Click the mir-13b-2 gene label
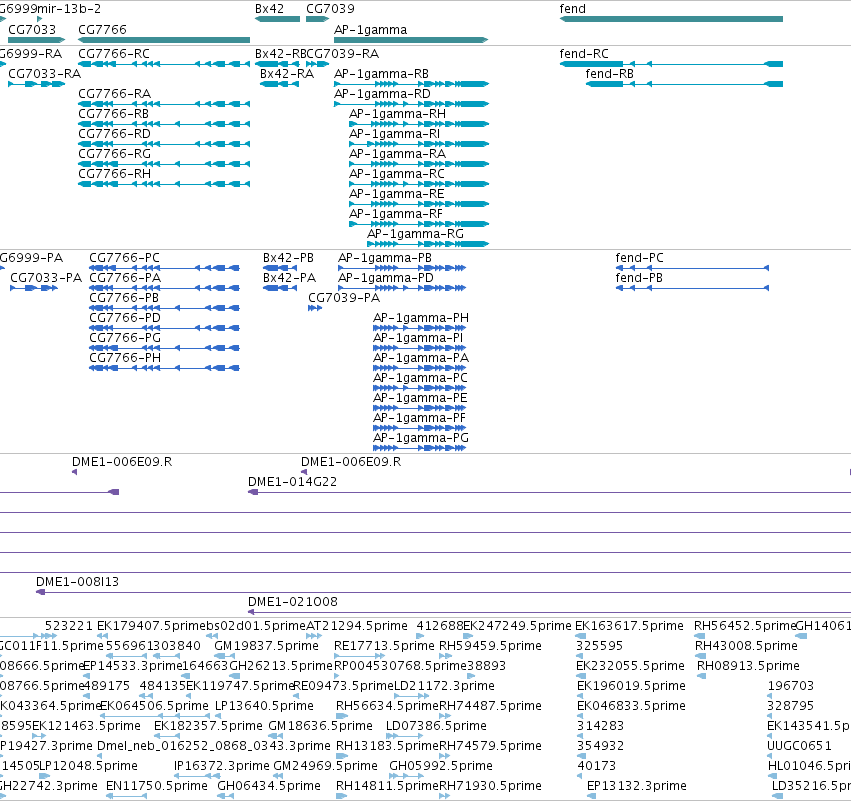The width and height of the screenshot is (851, 801). pos(69,9)
